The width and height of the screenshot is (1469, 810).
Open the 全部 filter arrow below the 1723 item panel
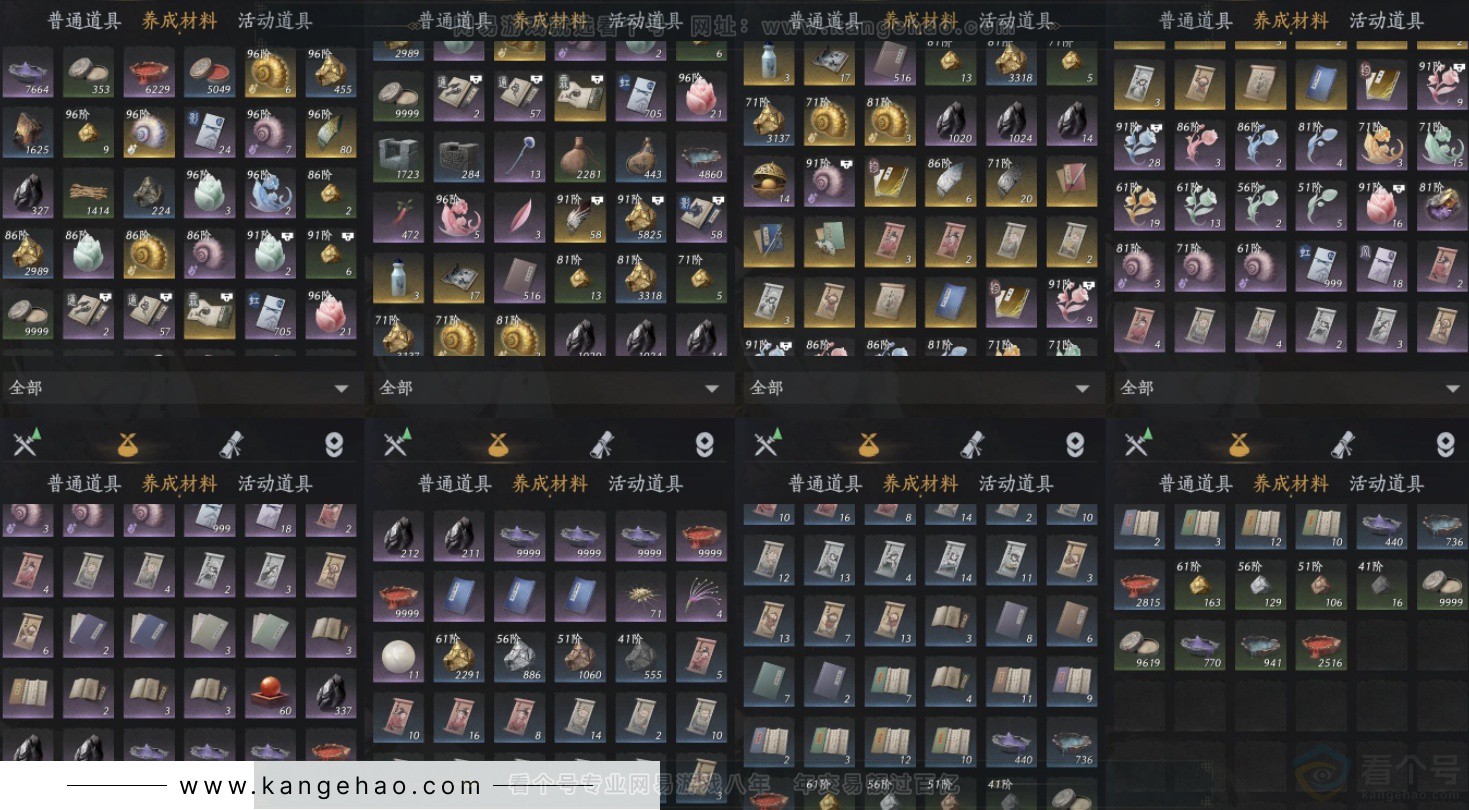point(712,388)
